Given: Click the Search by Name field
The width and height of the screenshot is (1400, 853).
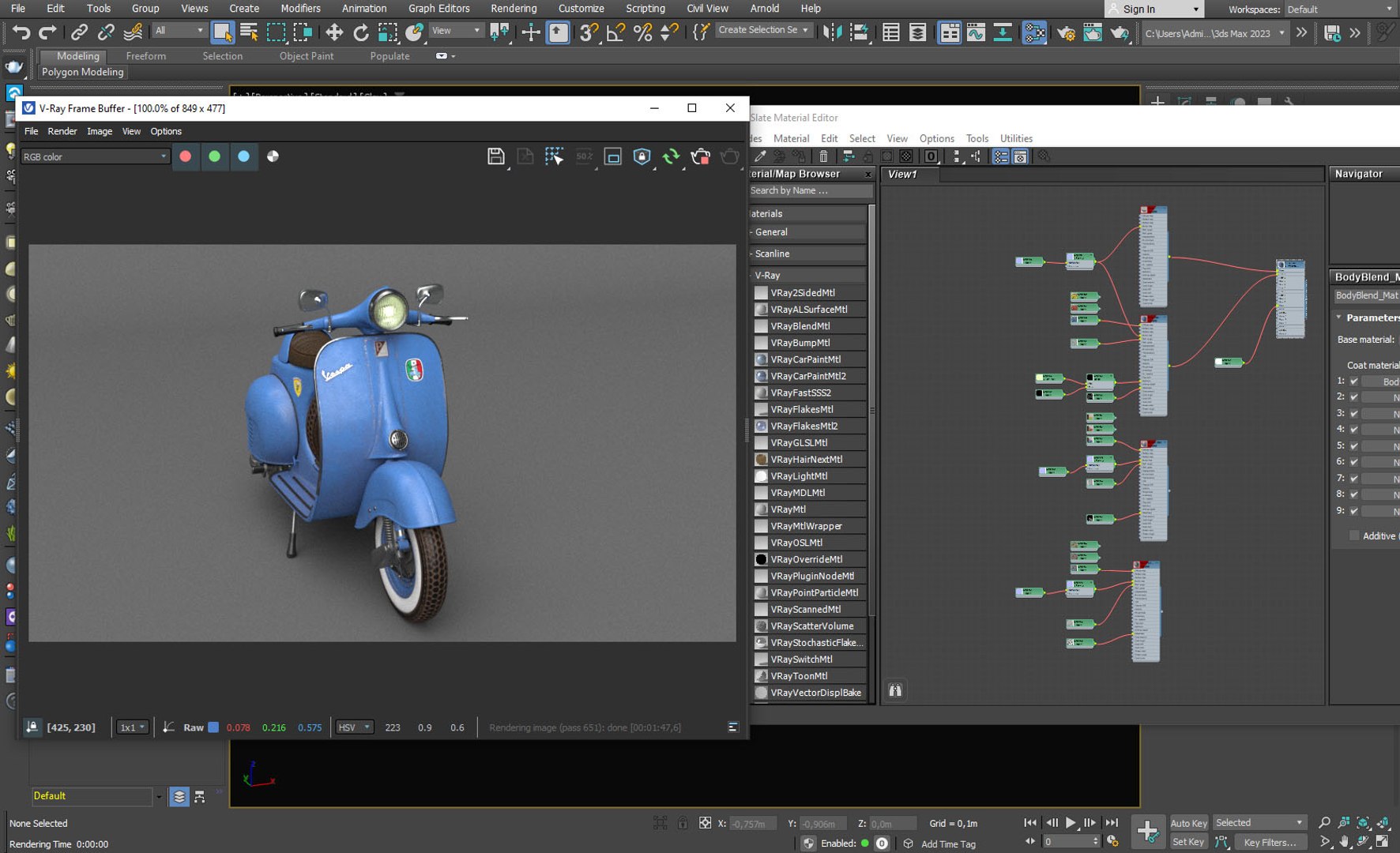Looking at the screenshot, I should point(810,190).
